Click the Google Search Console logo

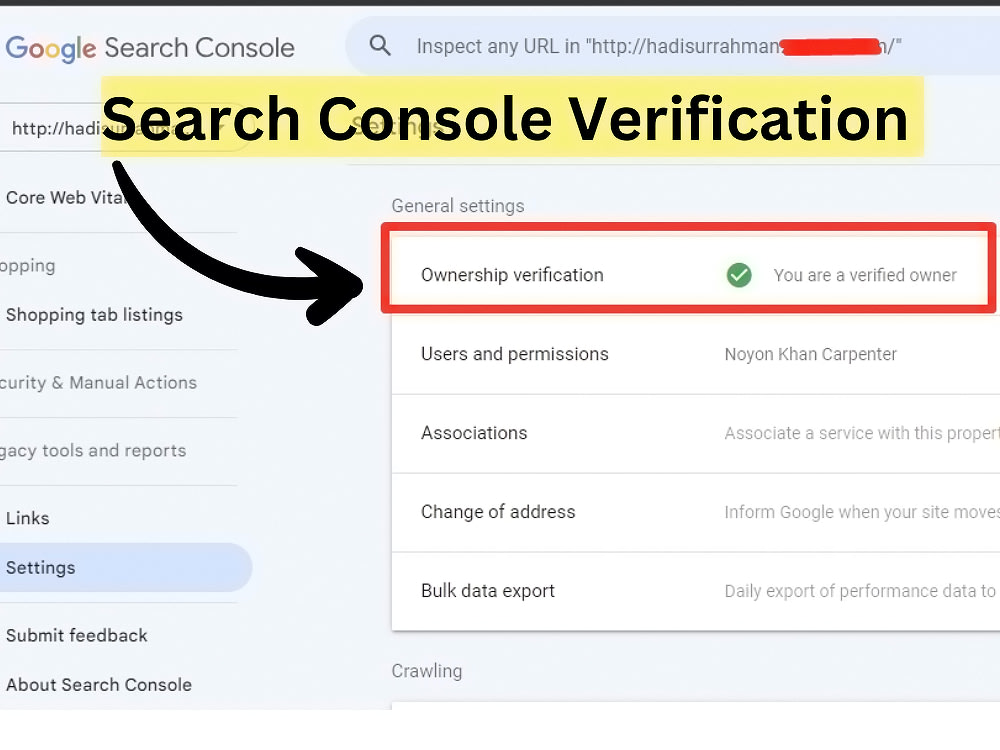coord(150,48)
